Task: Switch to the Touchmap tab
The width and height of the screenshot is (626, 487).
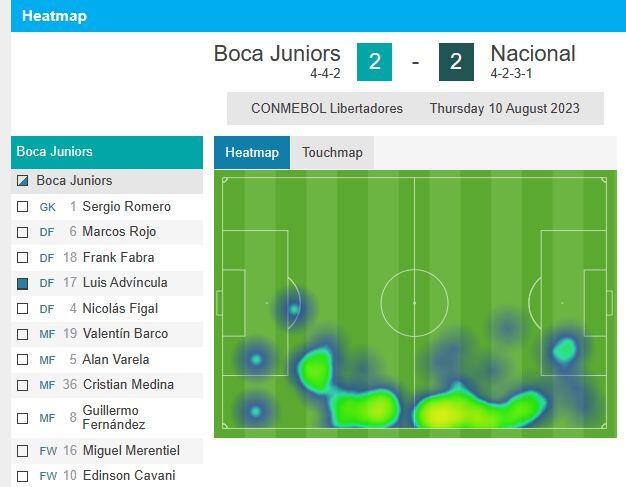Action: [x=333, y=153]
